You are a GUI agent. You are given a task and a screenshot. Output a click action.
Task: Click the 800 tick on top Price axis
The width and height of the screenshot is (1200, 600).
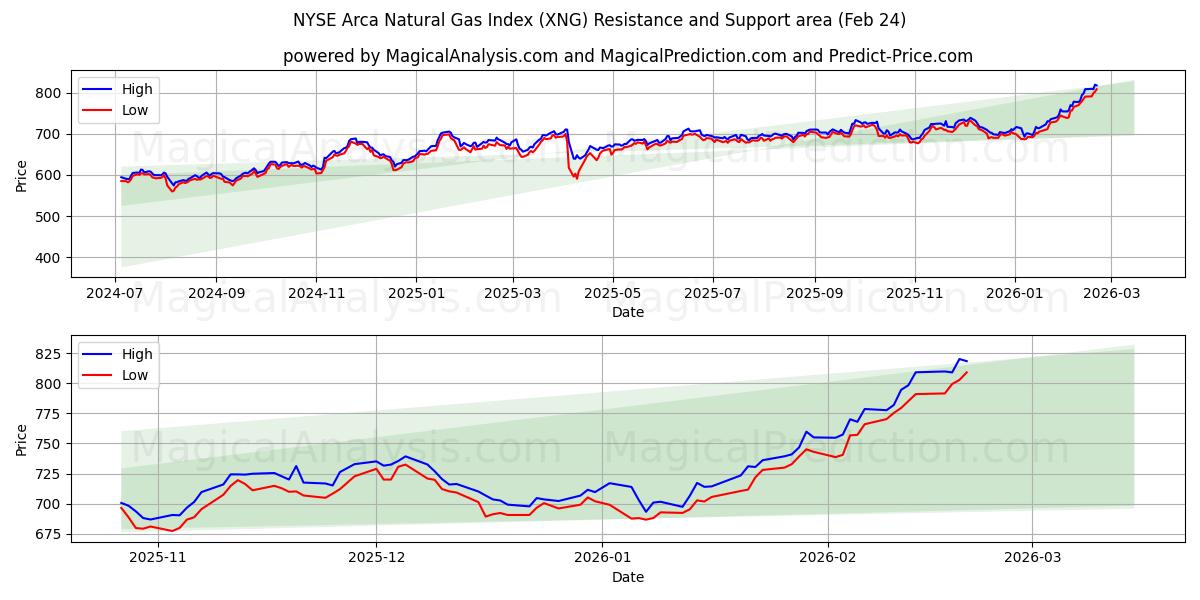pyautogui.click(x=51, y=91)
